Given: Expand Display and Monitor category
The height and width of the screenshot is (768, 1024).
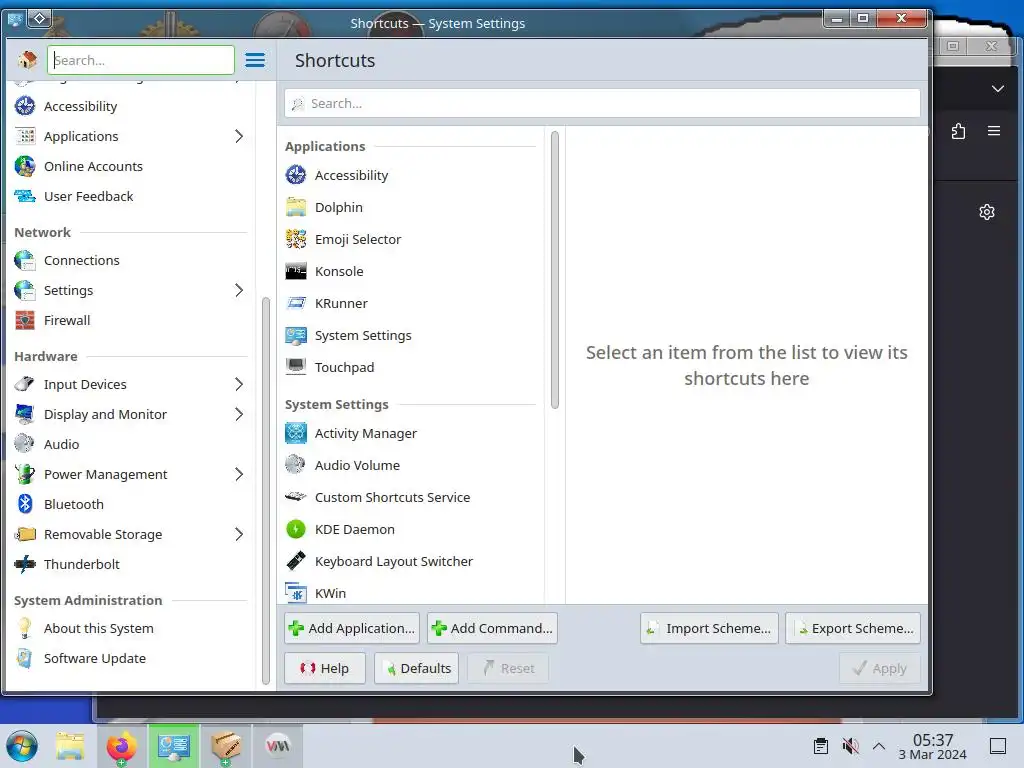Looking at the screenshot, I should point(239,414).
